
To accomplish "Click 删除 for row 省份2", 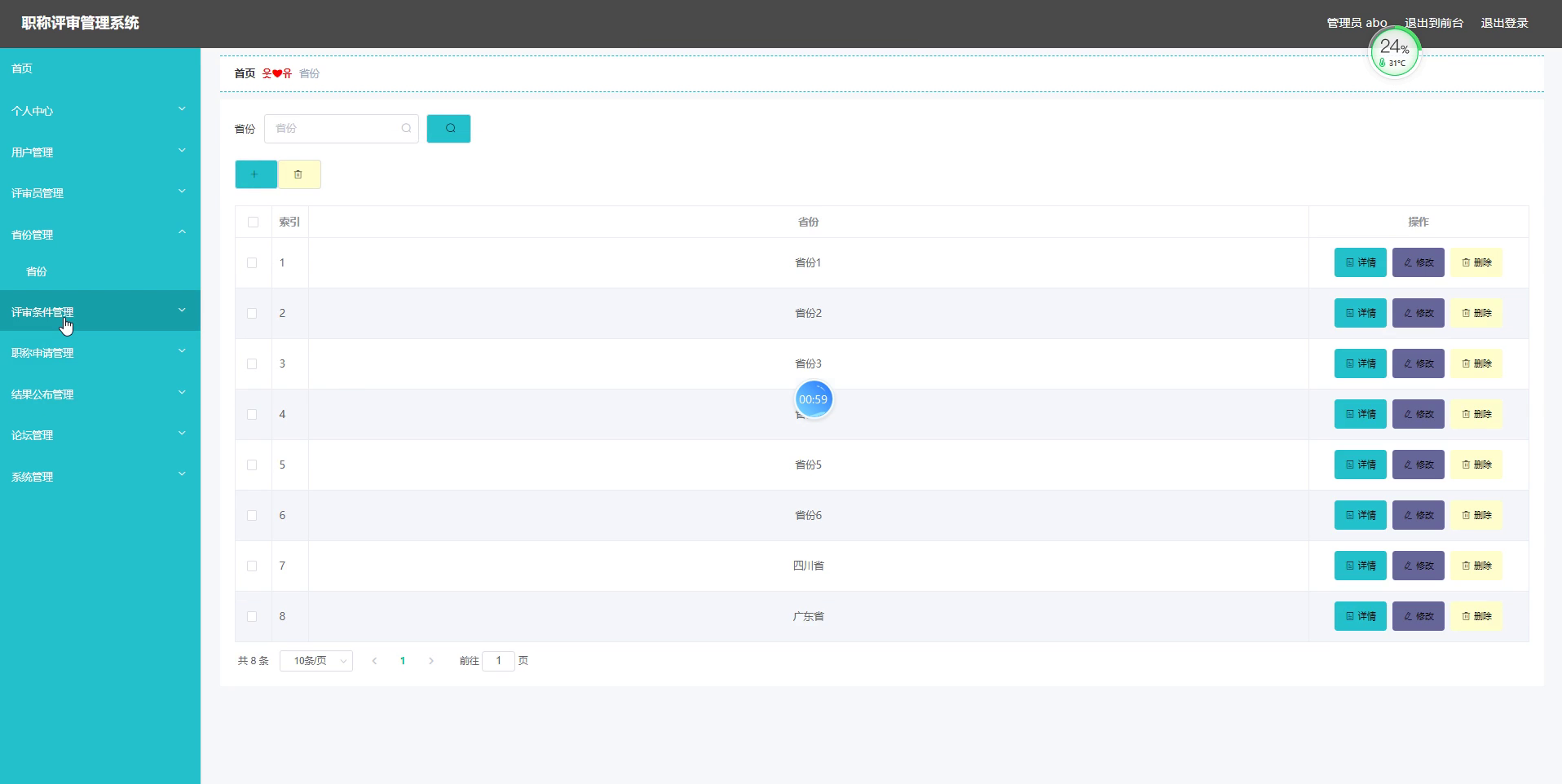I will point(1476,313).
